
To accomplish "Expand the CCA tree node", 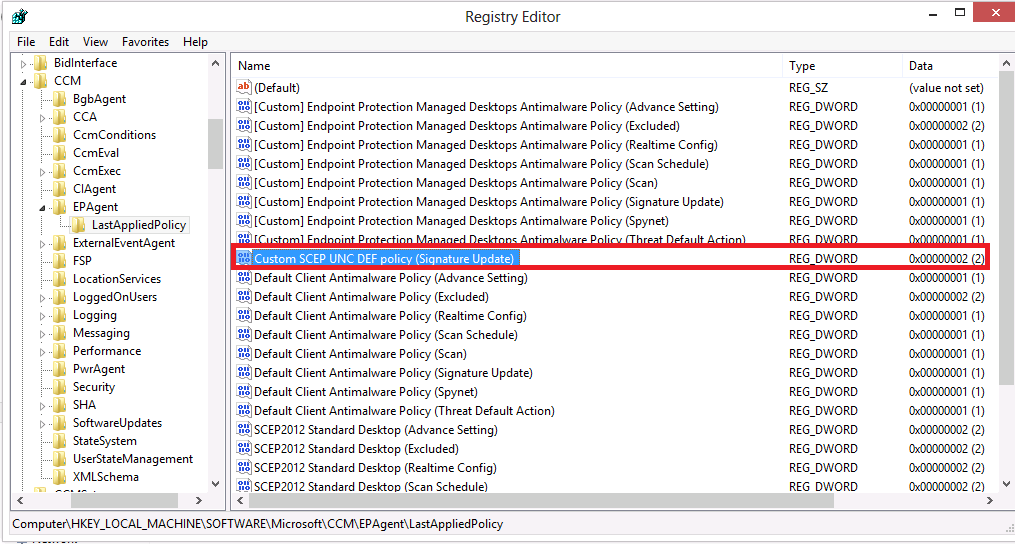I will click(43, 118).
